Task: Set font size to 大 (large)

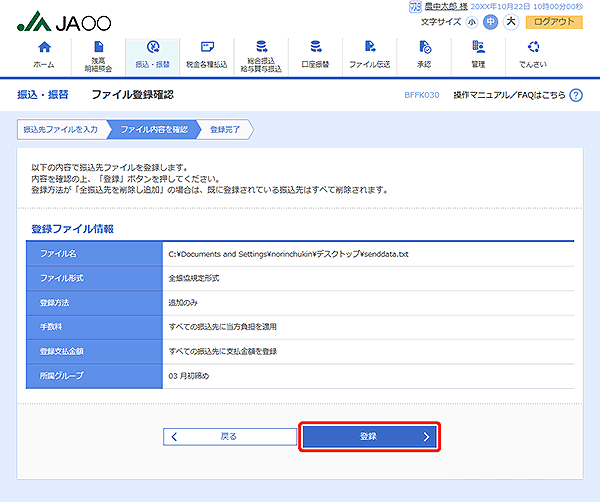Action: [510, 21]
